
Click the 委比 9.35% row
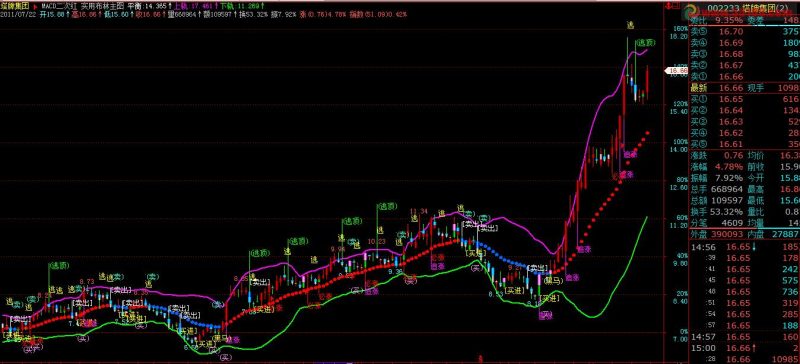click(x=745, y=20)
